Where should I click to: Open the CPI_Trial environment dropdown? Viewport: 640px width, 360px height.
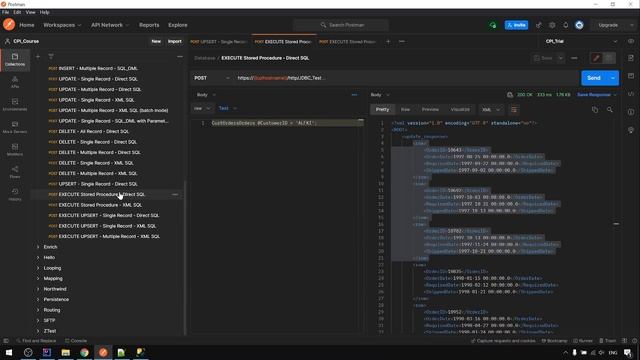[x=581, y=42]
